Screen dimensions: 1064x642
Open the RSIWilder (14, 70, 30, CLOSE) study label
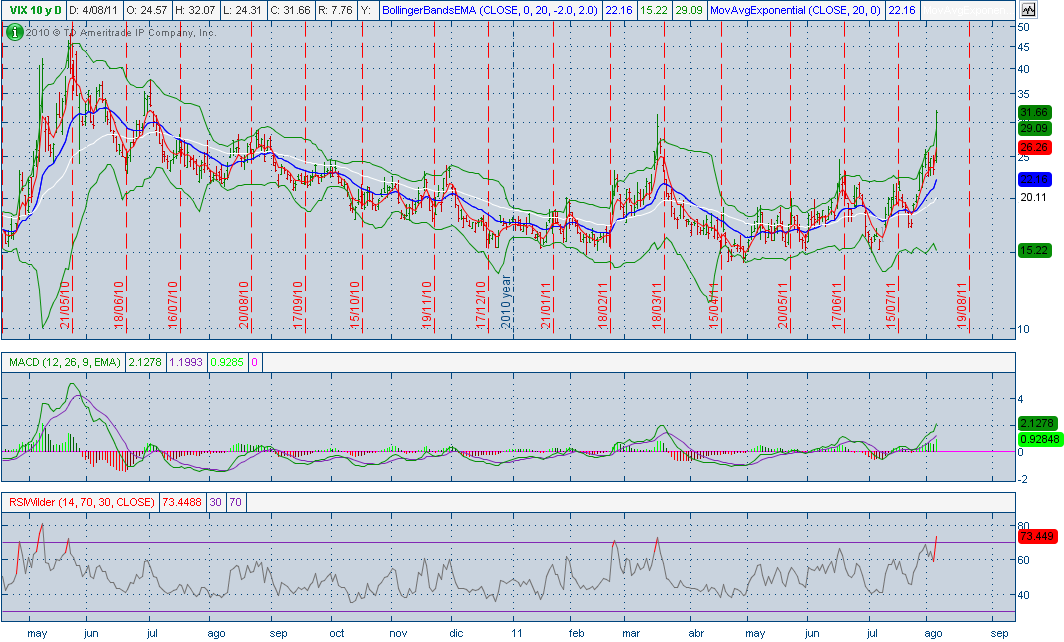pos(81,502)
